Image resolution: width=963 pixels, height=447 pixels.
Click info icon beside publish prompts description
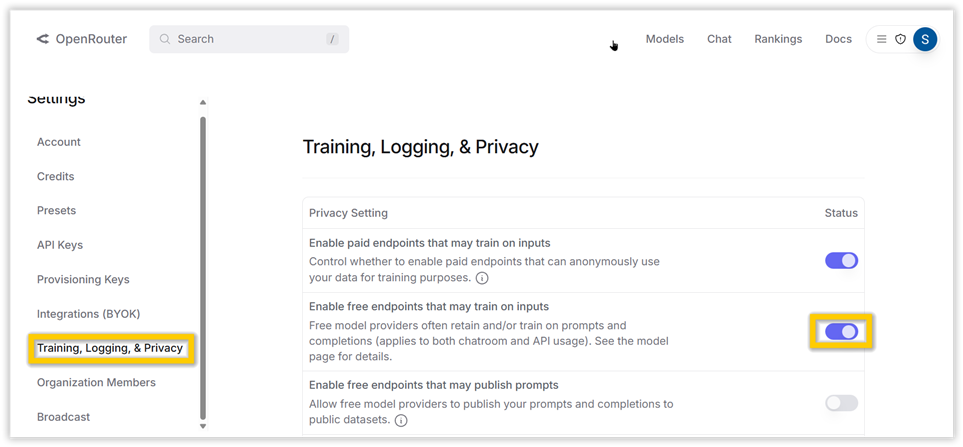click(x=401, y=421)
